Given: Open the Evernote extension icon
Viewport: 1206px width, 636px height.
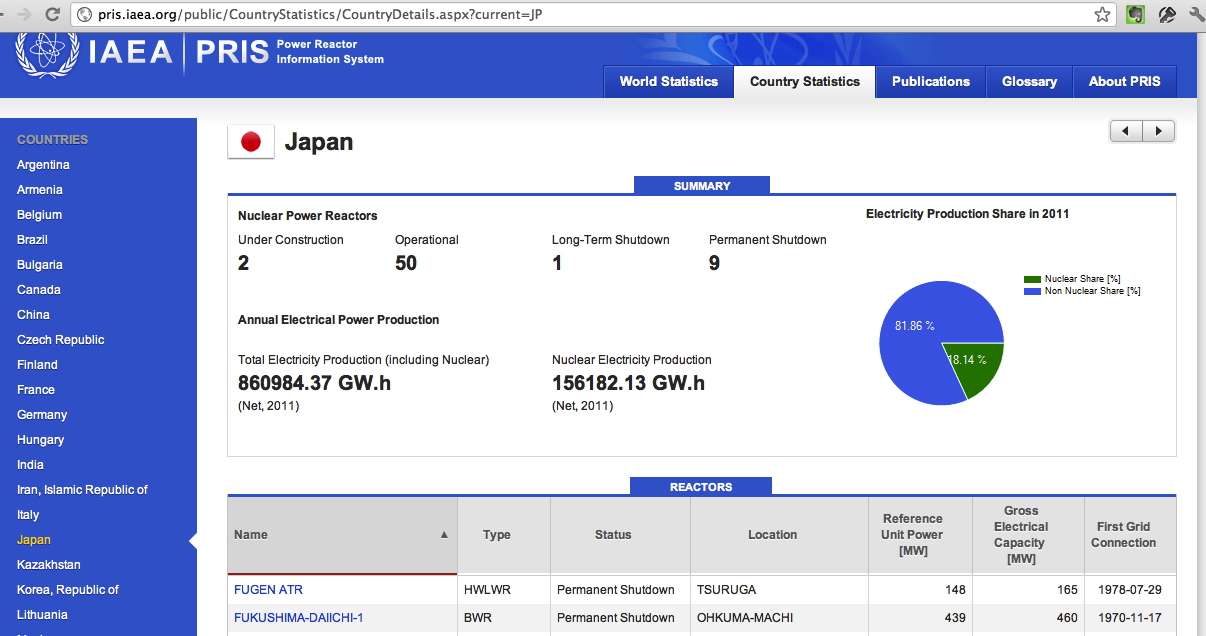Looking at the screenshot, I should point(1135,14).
